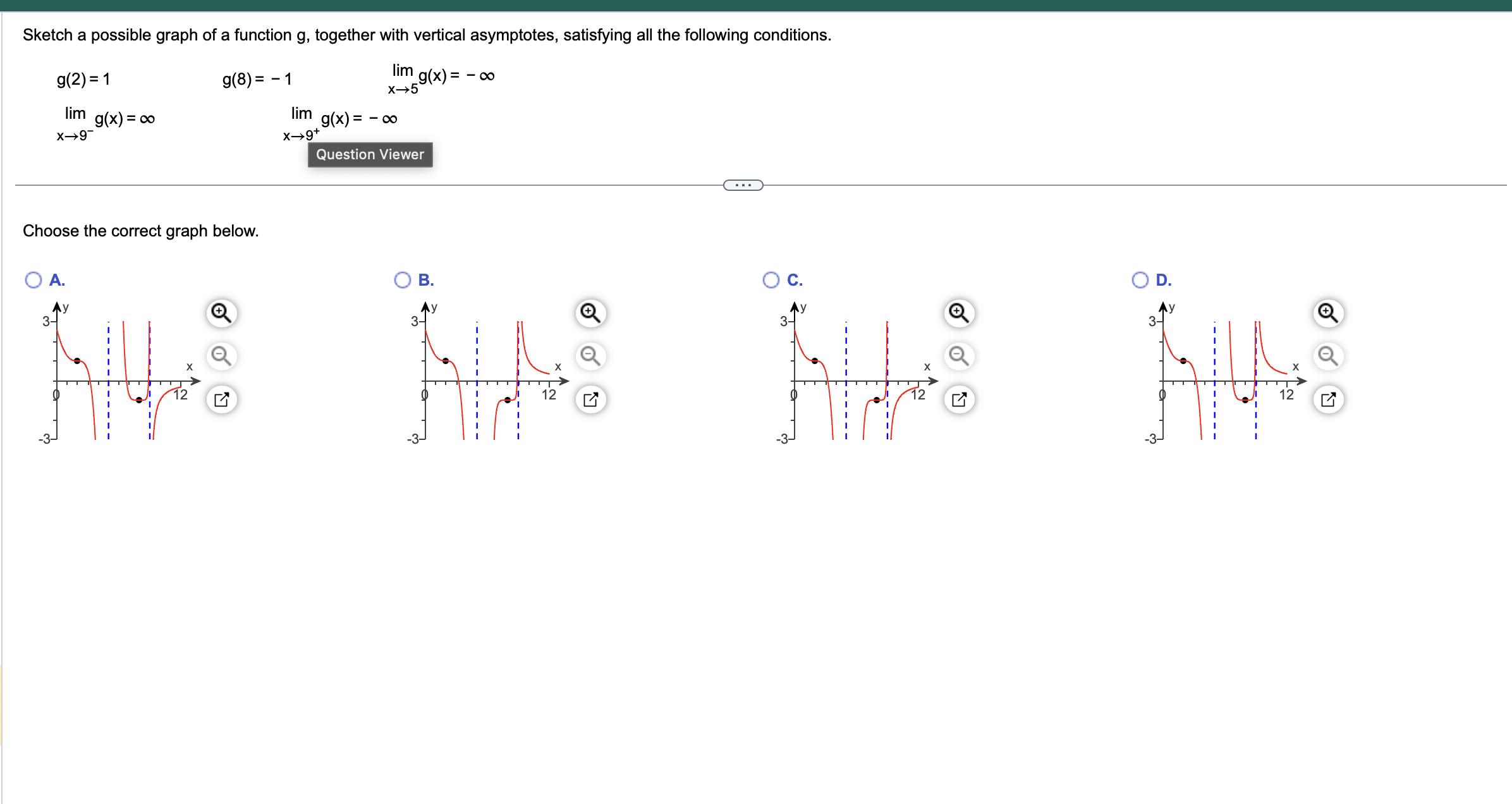Open the Question Viewer

pyautogui.click(x=370, y=154)
